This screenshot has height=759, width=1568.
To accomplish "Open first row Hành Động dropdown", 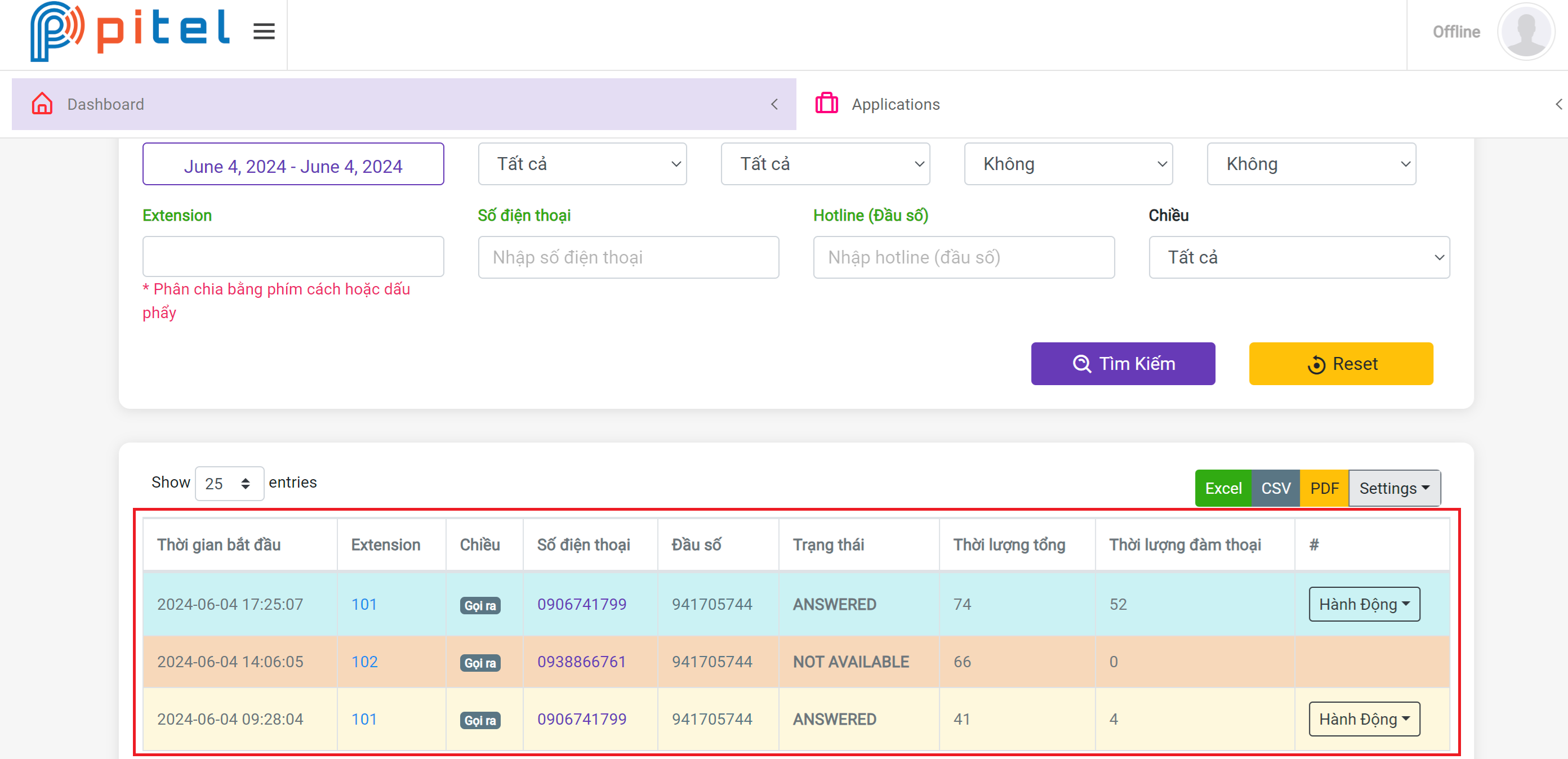I will coord(1364,604).
